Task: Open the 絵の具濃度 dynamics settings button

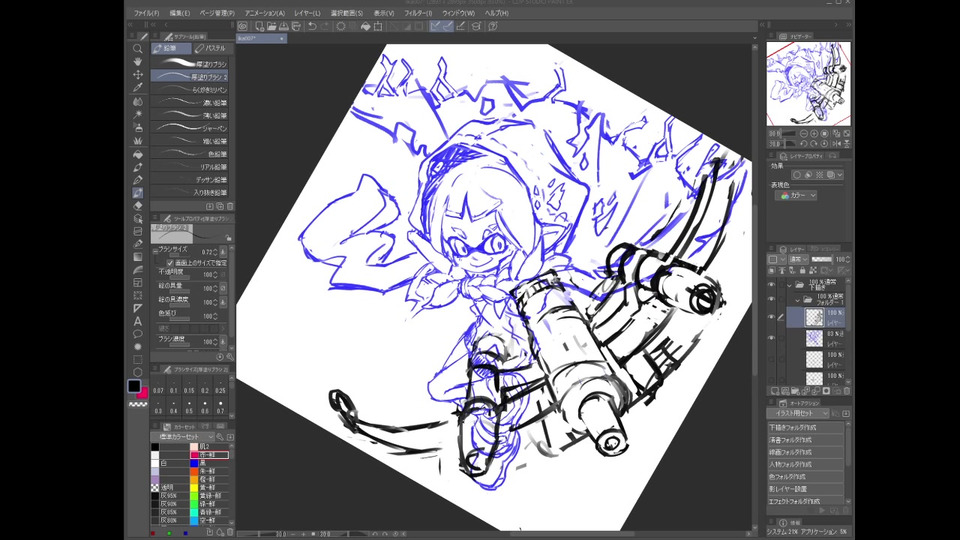Action: point(223,302)
